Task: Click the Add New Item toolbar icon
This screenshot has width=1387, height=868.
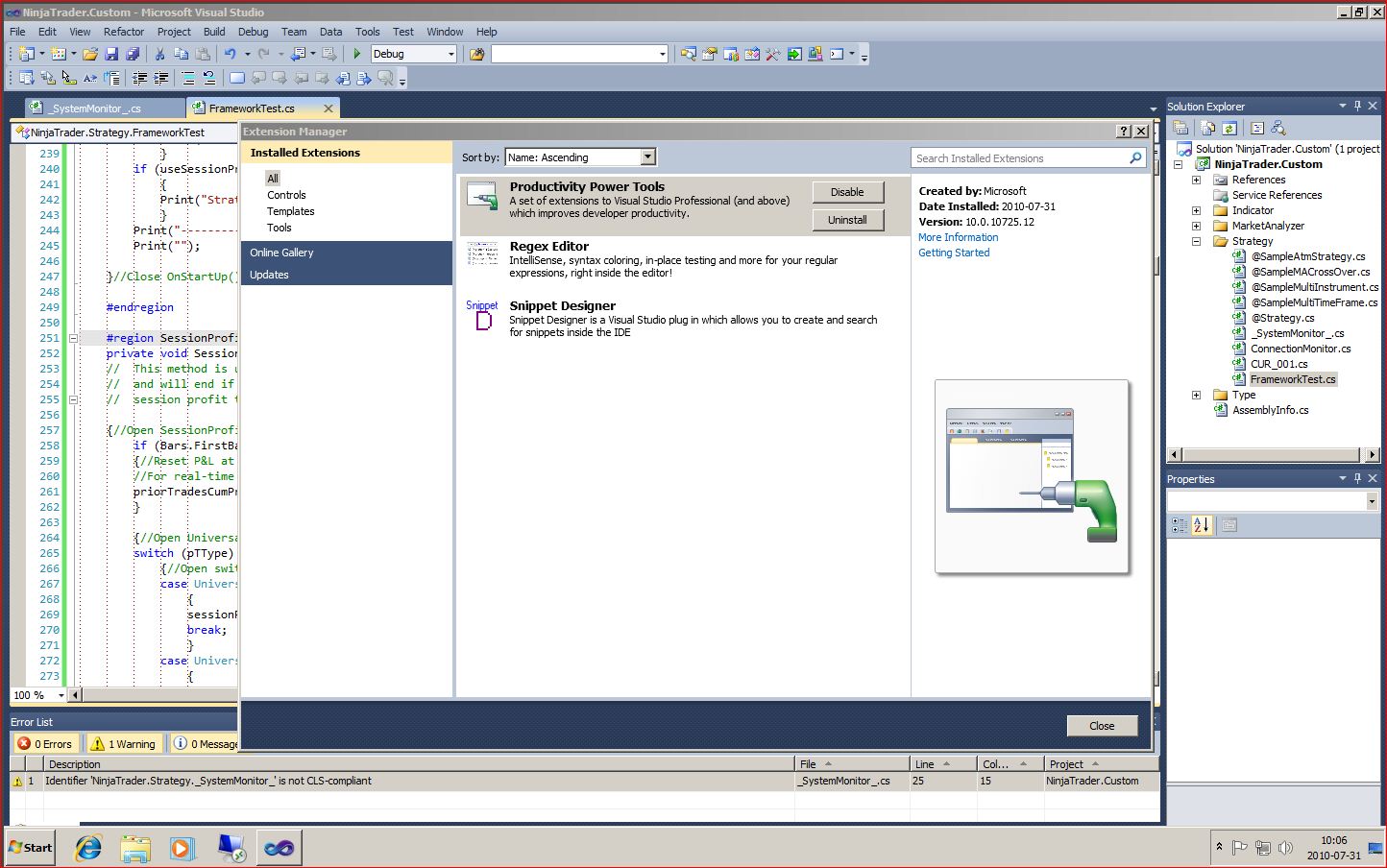Action: coord(59,54)
